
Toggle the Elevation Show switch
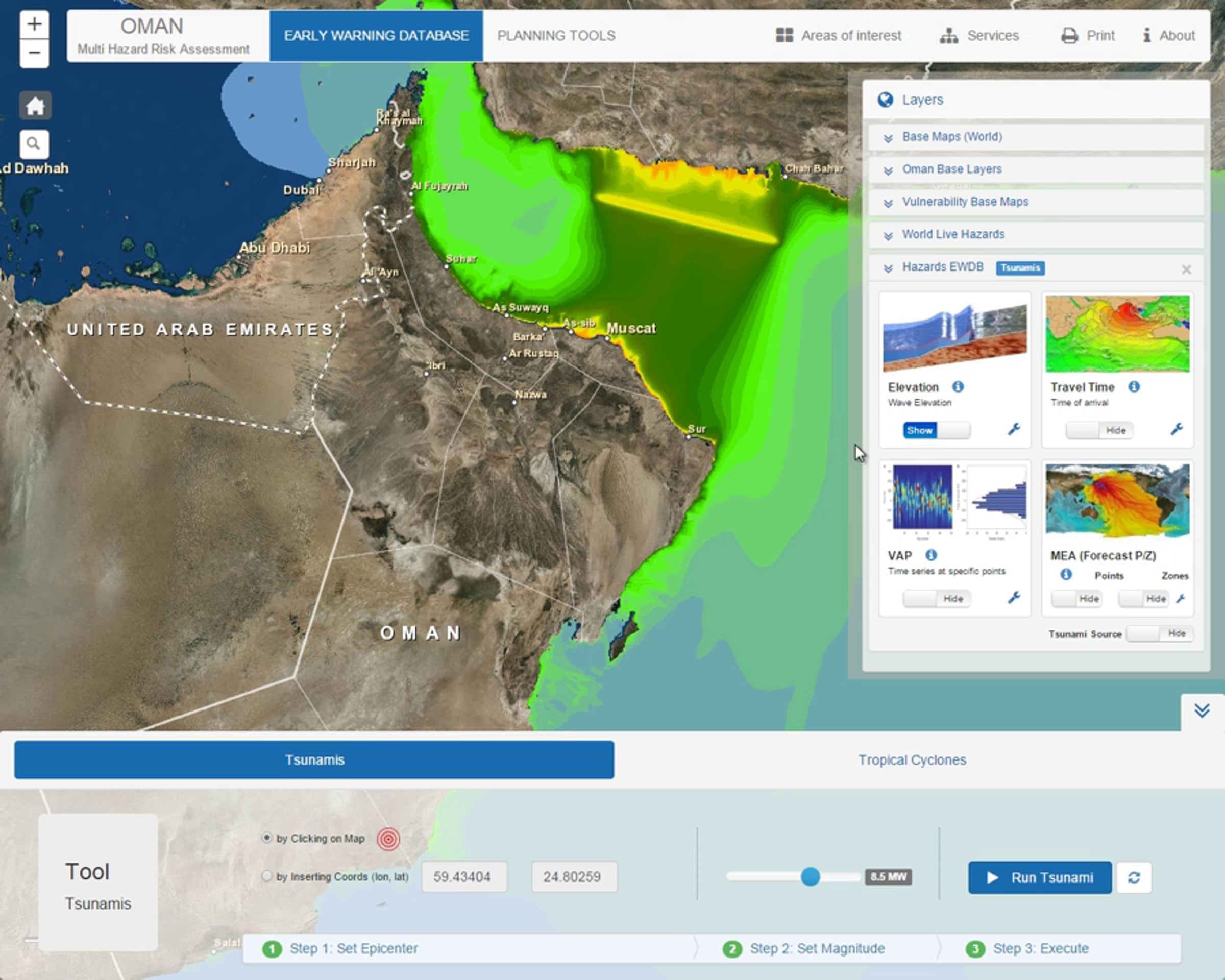pyautogui.click(x=936, y=430)
